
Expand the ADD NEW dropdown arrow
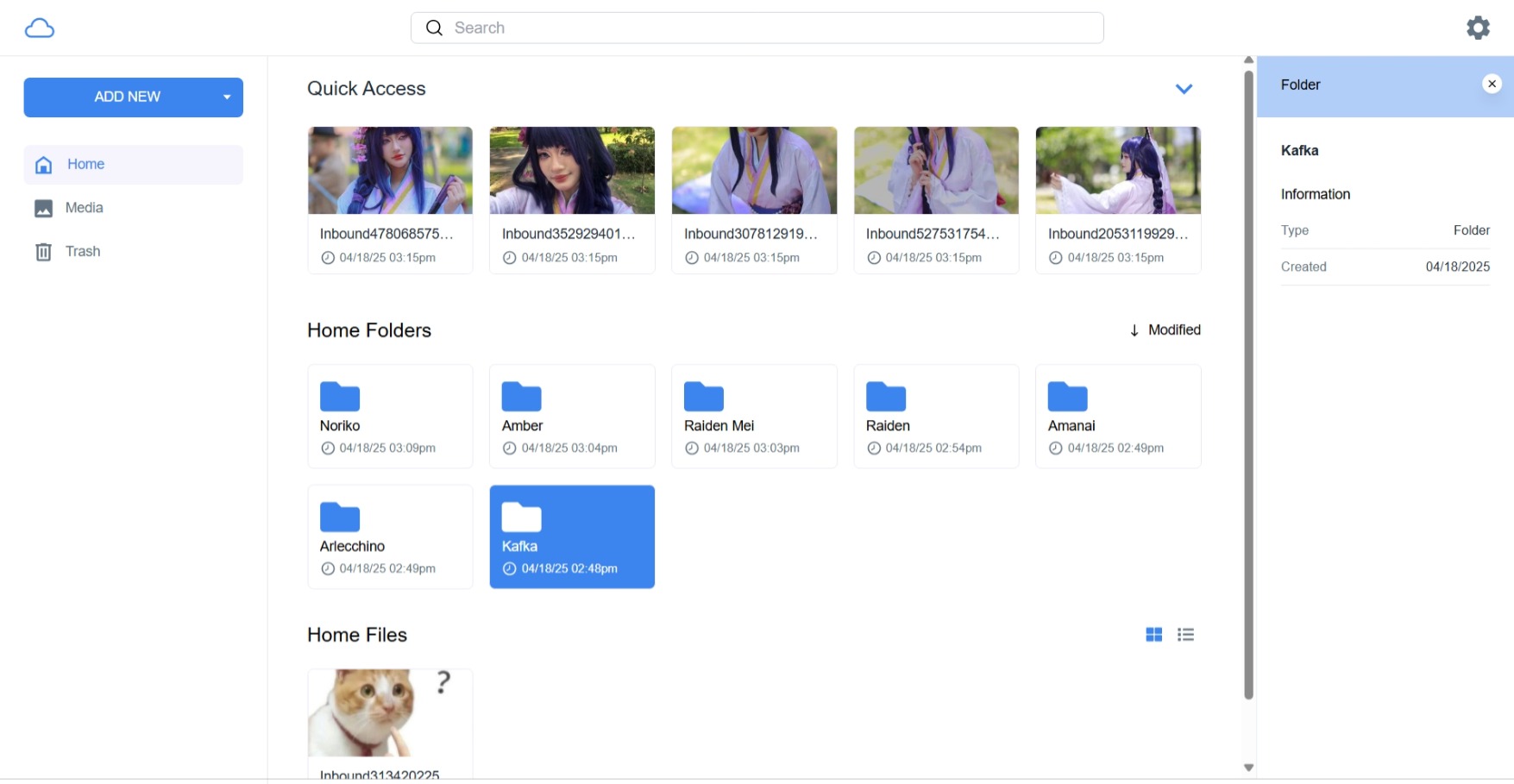click(x=227, y=97)
